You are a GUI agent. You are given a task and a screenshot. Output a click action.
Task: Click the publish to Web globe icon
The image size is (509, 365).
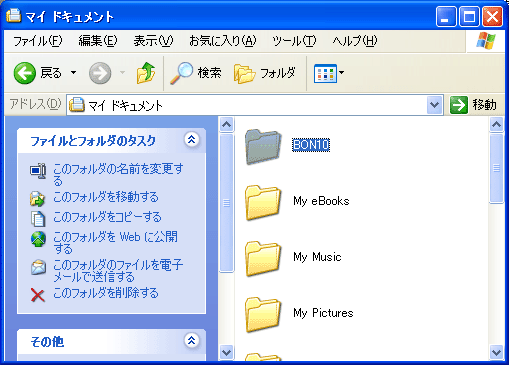click(x=38, y=239)
